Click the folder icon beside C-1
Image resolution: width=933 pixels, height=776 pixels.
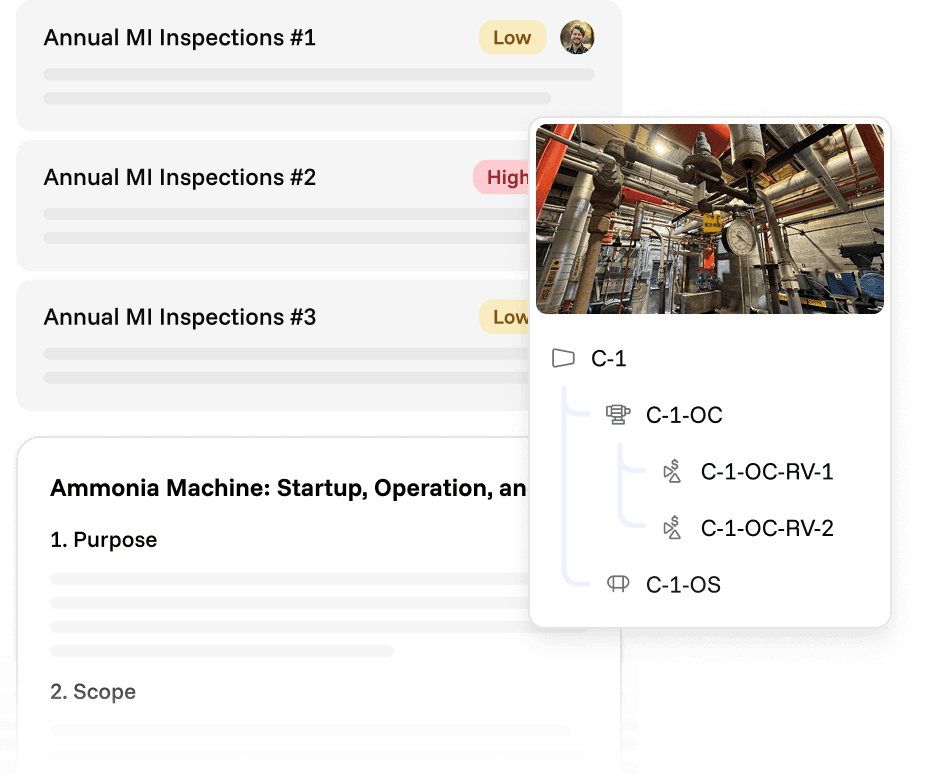(563, 358)
